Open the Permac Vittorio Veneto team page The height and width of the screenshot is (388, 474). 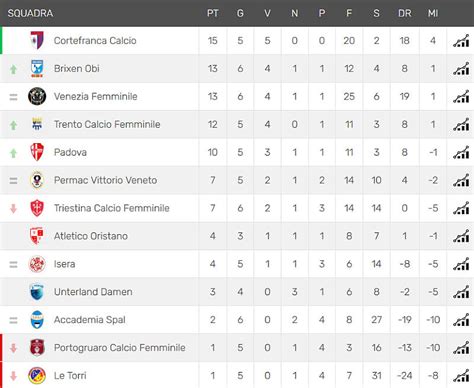click(x=105, y=180)
